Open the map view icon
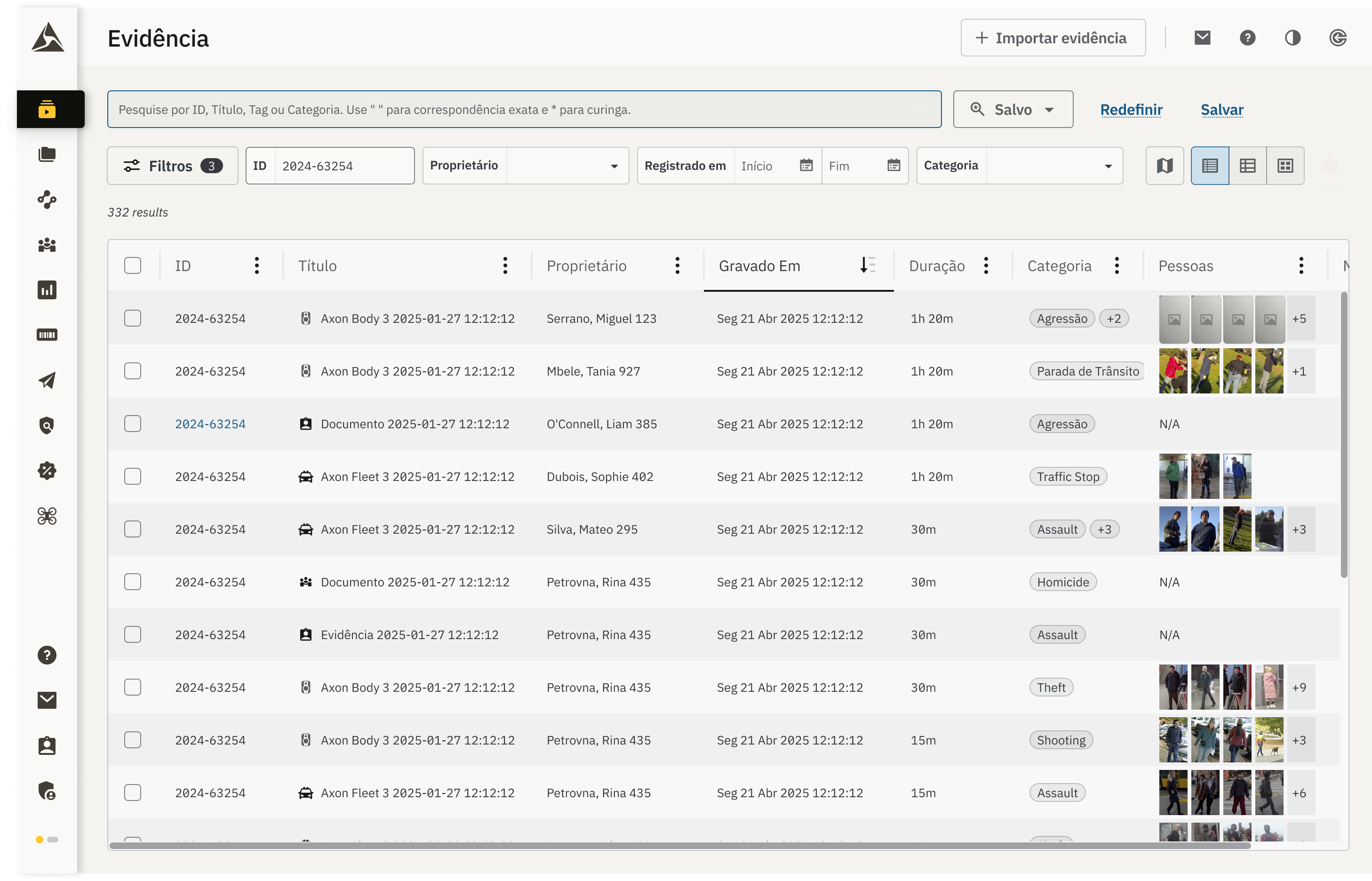Image resolution: width=1372 pixels, height=881 pixels. pyautogui.click(x=1165, y=166)
